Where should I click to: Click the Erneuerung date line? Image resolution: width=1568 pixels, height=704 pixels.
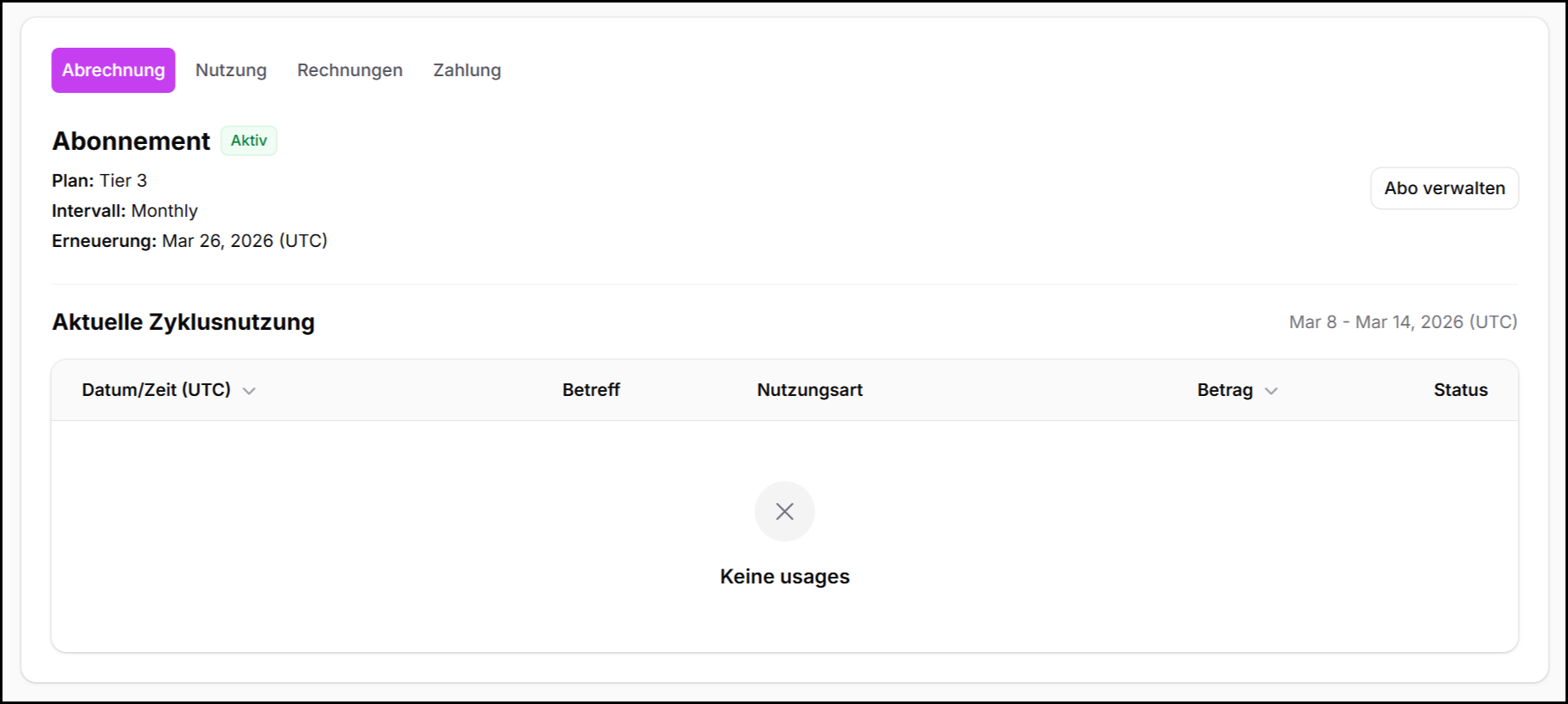click(190, 241)
